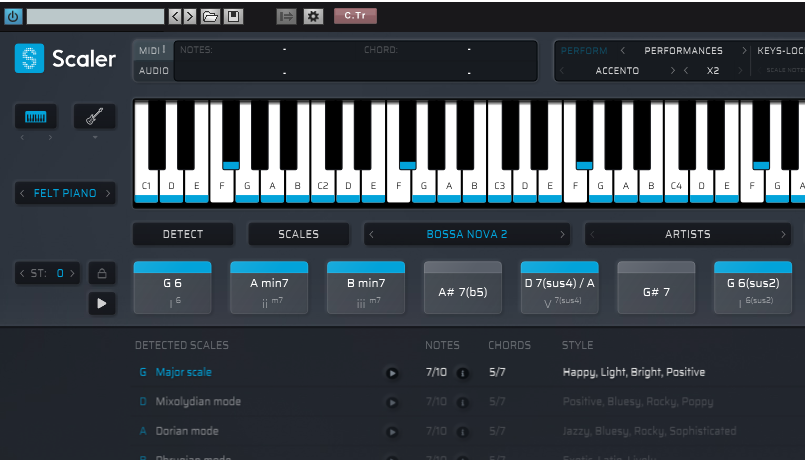
Task: Preview G Major scale play icon
Action: coord(392,373)
